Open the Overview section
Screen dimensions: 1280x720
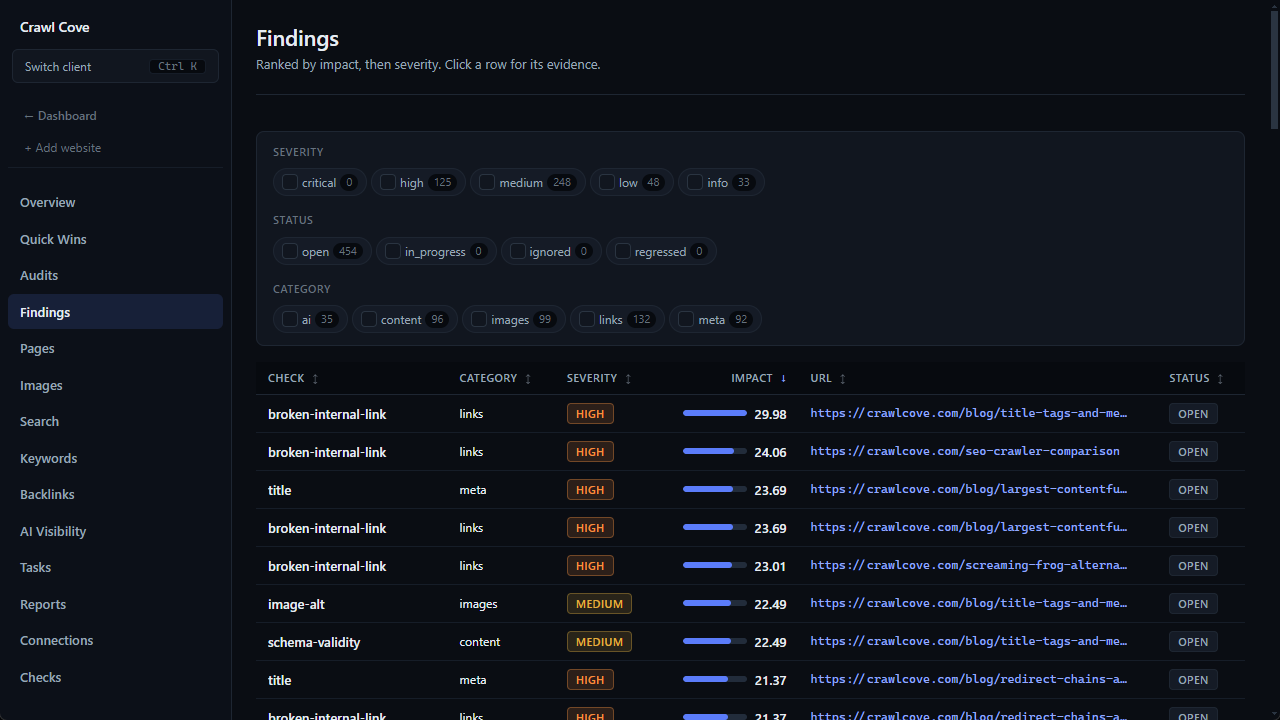pos(115,203)
